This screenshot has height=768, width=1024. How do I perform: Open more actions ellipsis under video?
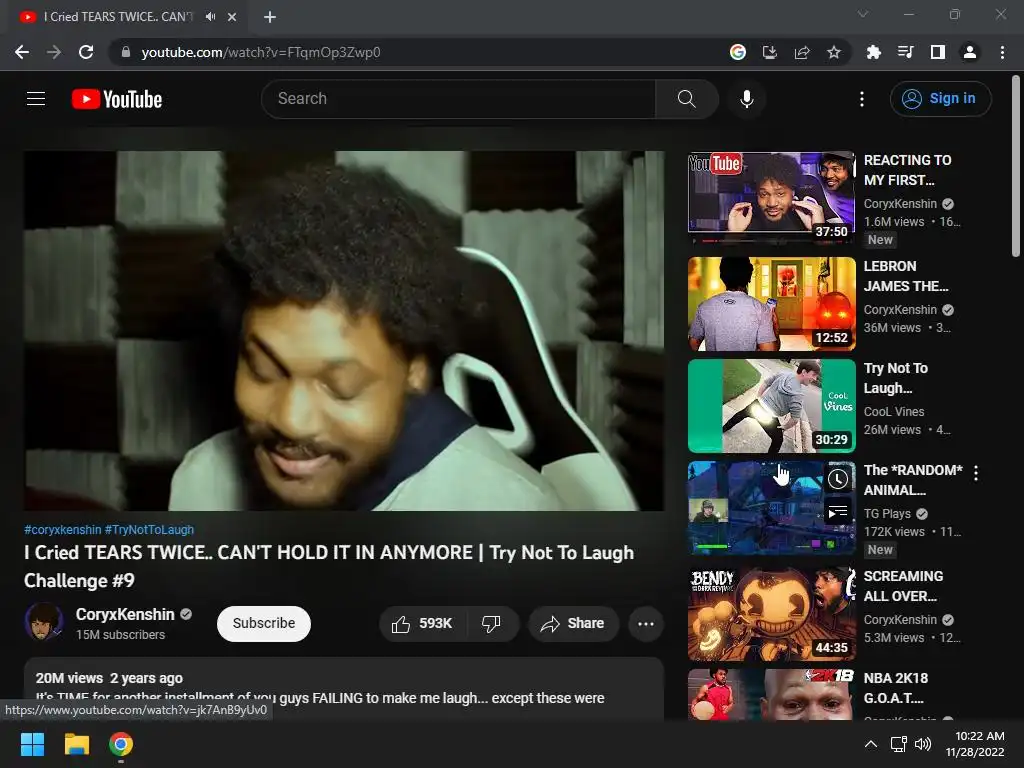coord(646,624)
